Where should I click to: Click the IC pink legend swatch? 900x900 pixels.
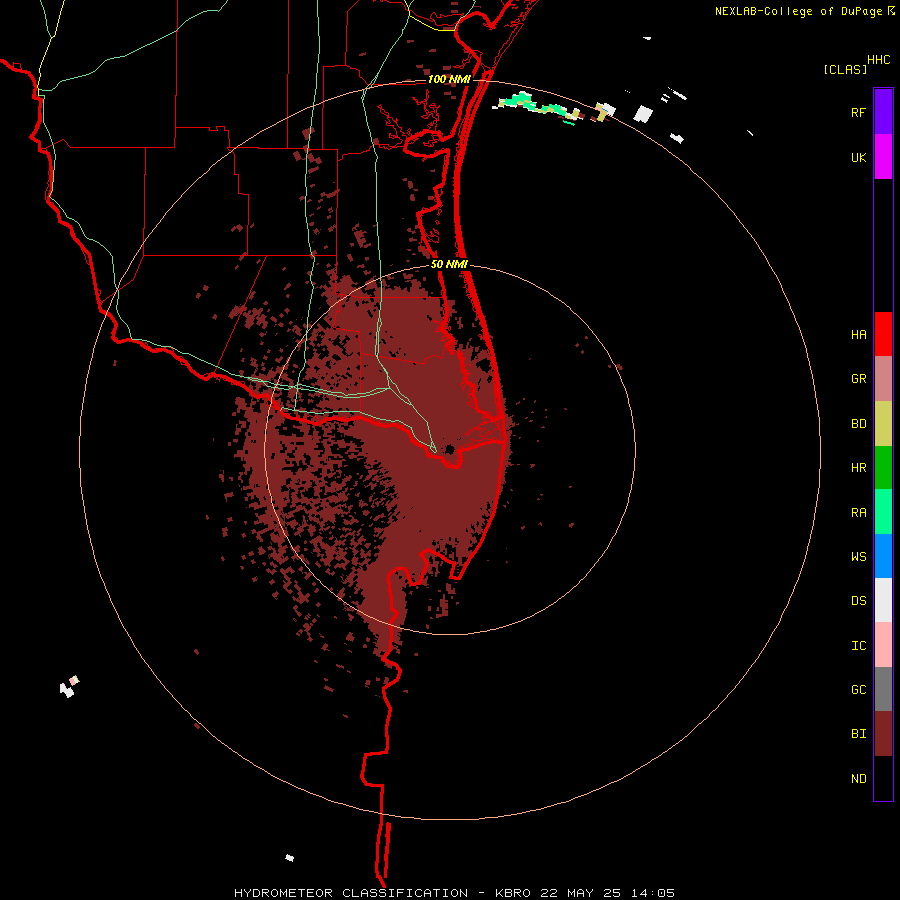click(883, 645)
